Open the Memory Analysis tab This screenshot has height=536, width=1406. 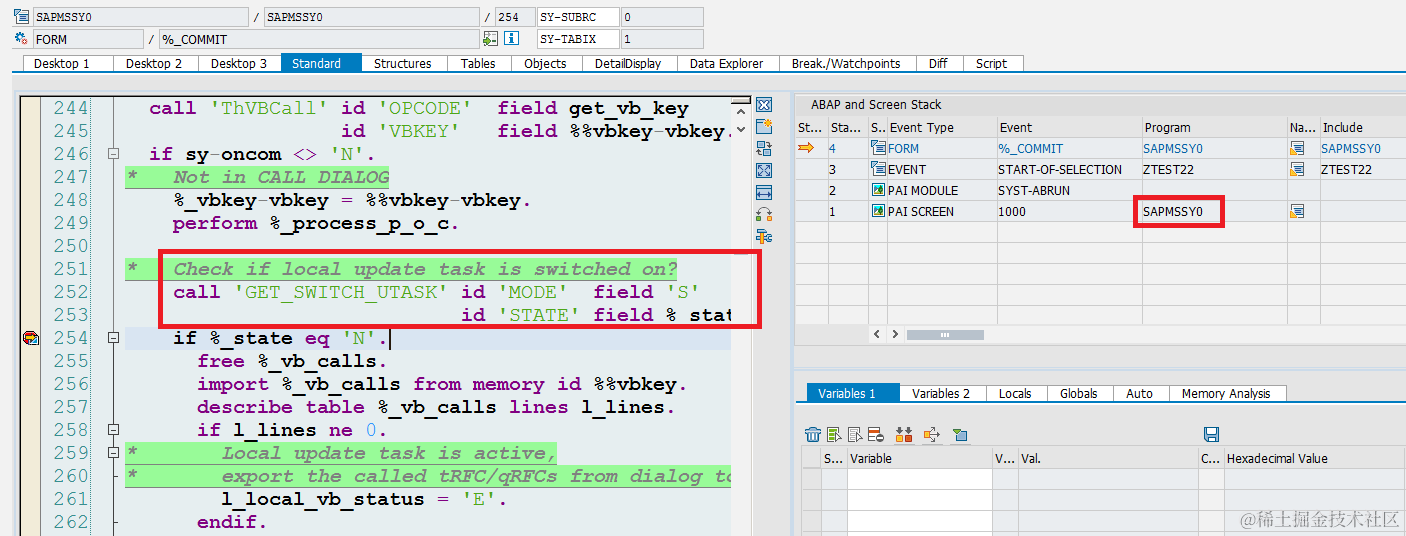click(1226, 393)
